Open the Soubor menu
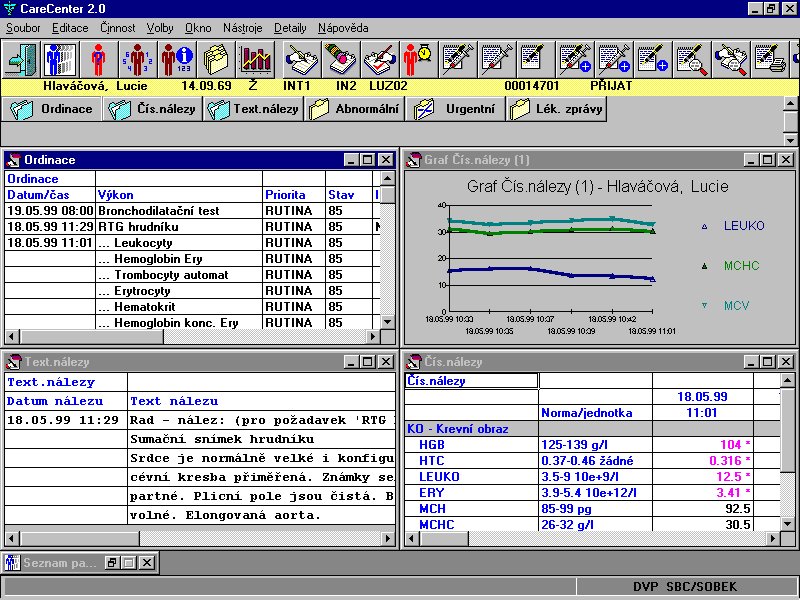The height and width of the screenshot is (600, 800). (23, 28)
